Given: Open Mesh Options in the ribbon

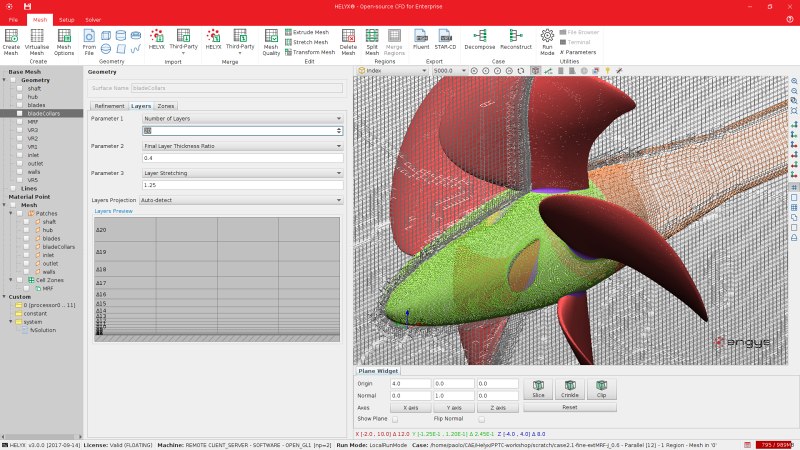Looking at the screenshot, I should click(x=64, y=36).
